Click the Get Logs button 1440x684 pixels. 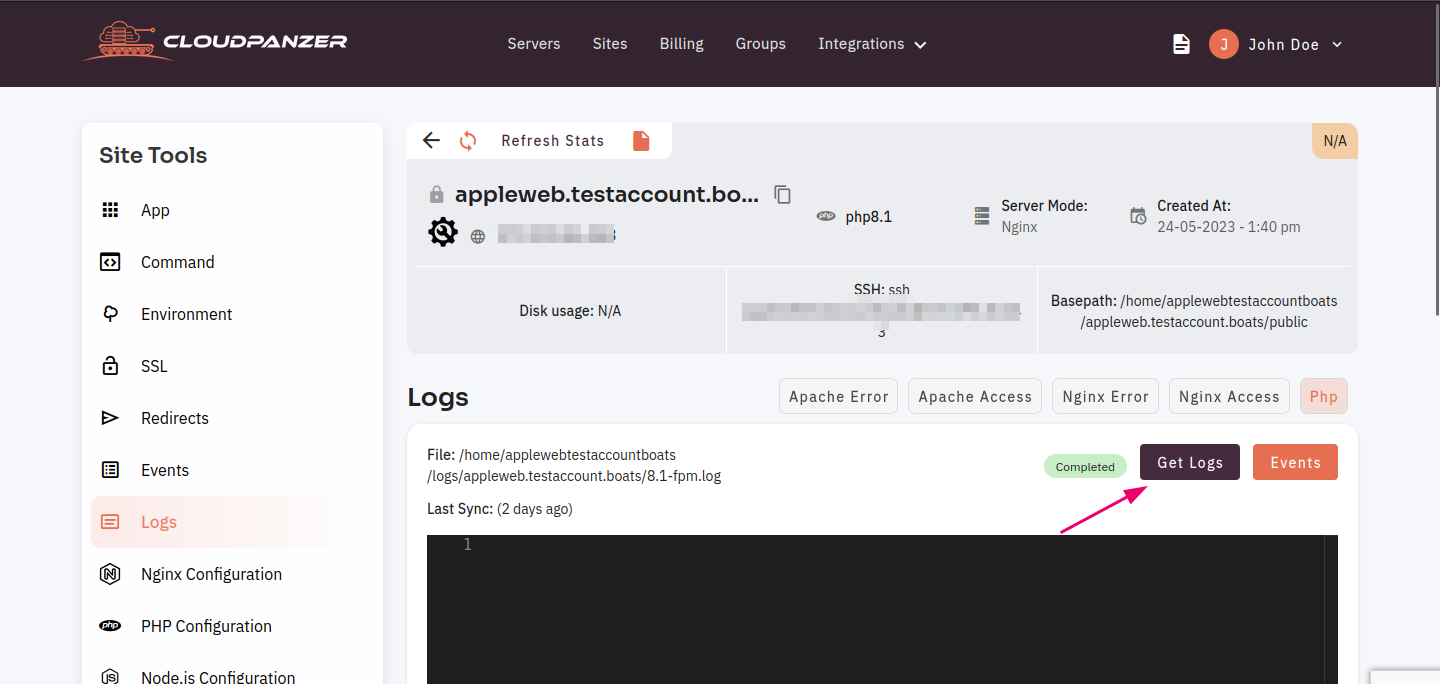point(1190,462)
